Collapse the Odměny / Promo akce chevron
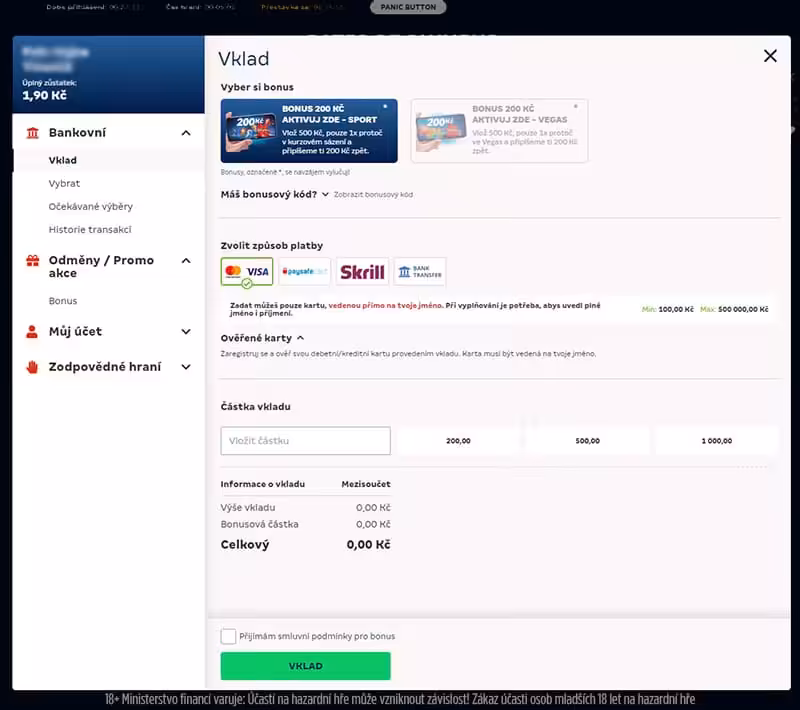Viewport: 800px width, 710px height. click(186, 261)
